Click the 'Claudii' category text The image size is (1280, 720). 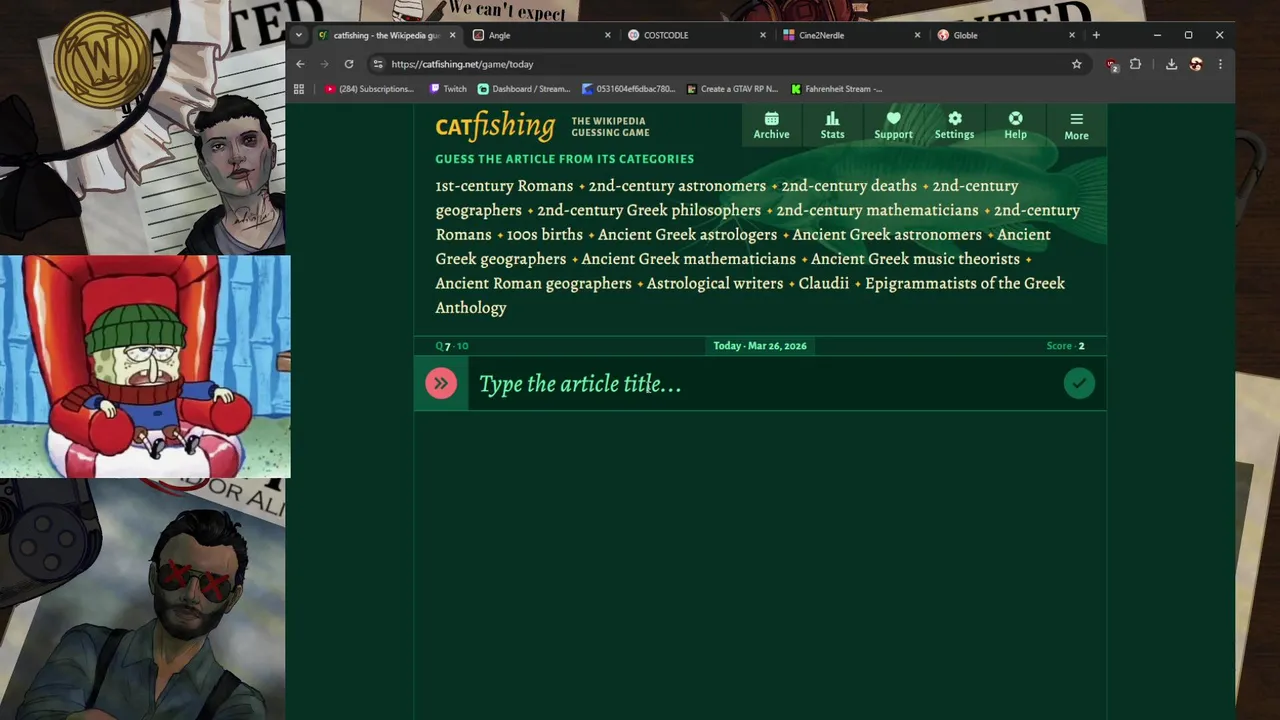(824, 283)
